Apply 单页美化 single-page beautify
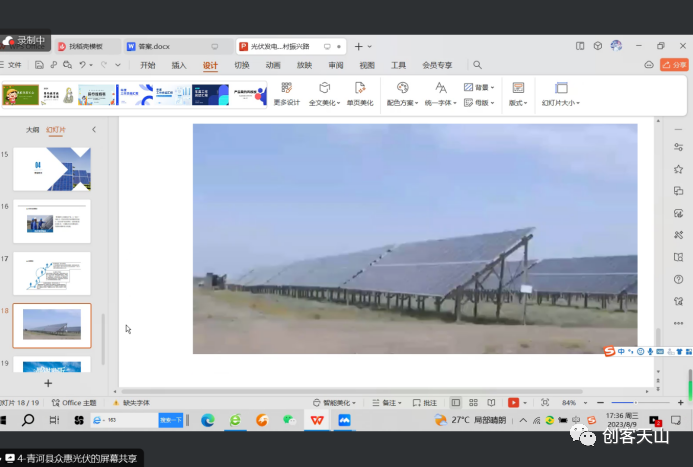Image resolution: width=693 pixels, height=467 pixels. tap(360, 94)
